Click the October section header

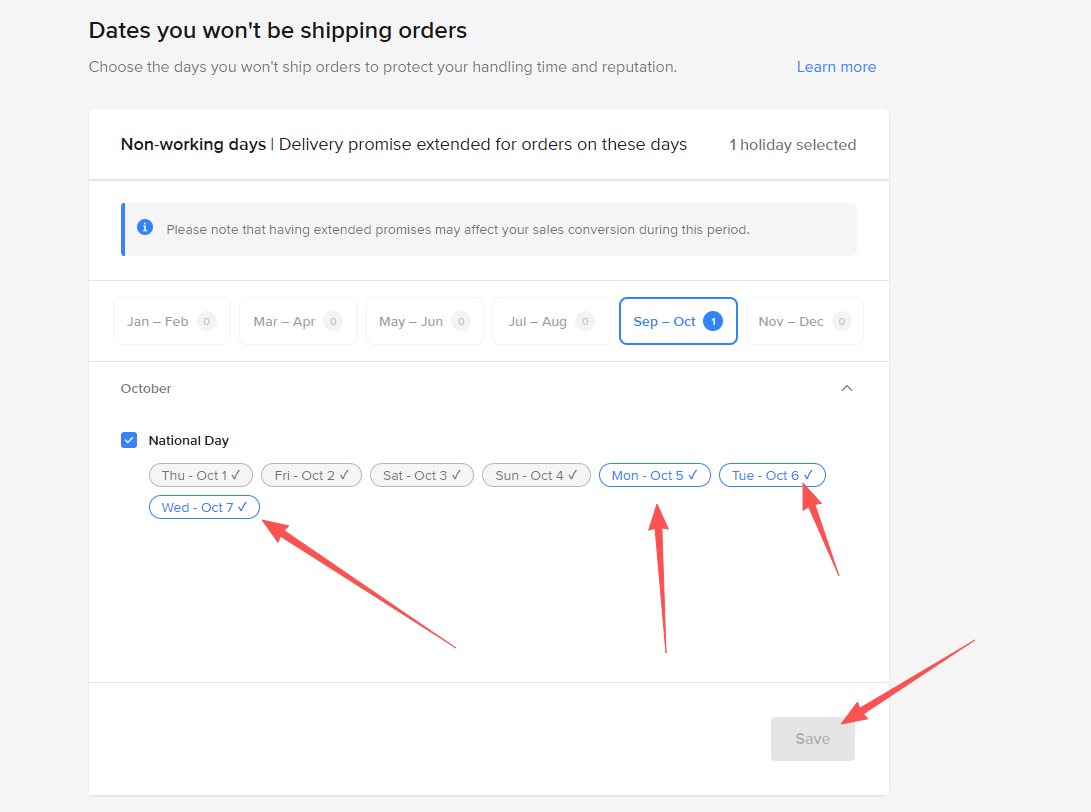pyautogui.click(x=488, y=388)
